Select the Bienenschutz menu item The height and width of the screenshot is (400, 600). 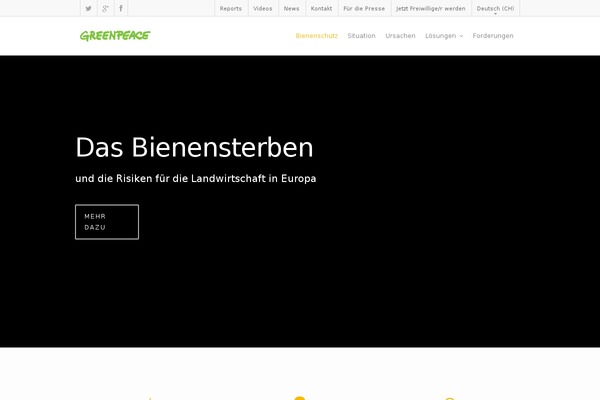[x=316, y=36]
